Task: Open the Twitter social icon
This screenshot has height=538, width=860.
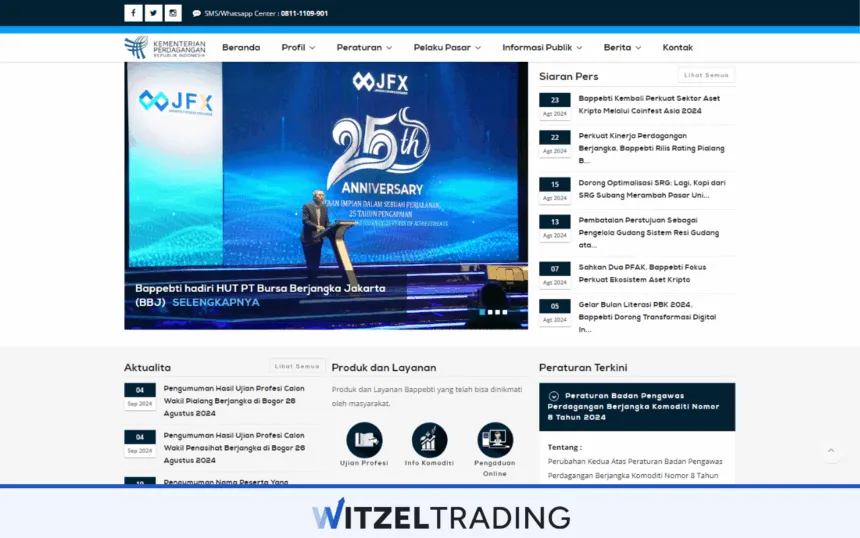Action: (153, 13)
